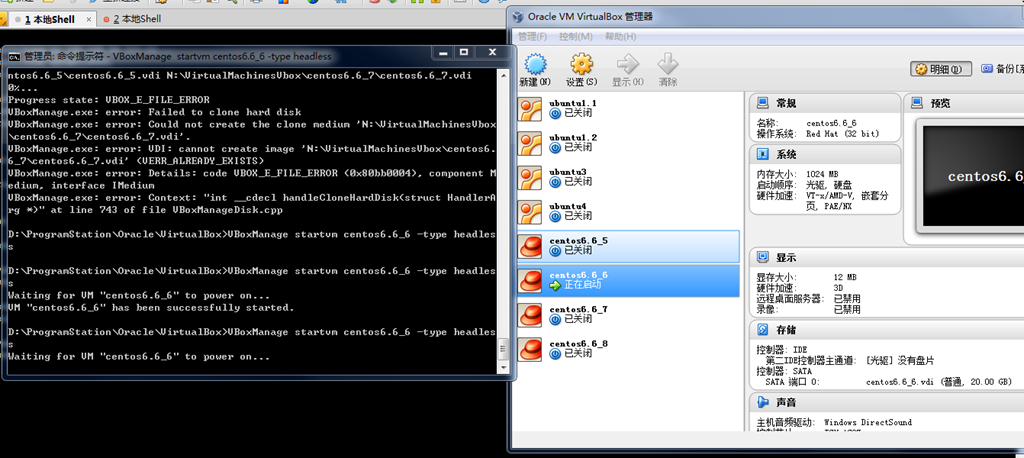Click the 'Red Hat (32 bit)' OS value
This screenshot has width=1024, height=458.
[842, 134]
